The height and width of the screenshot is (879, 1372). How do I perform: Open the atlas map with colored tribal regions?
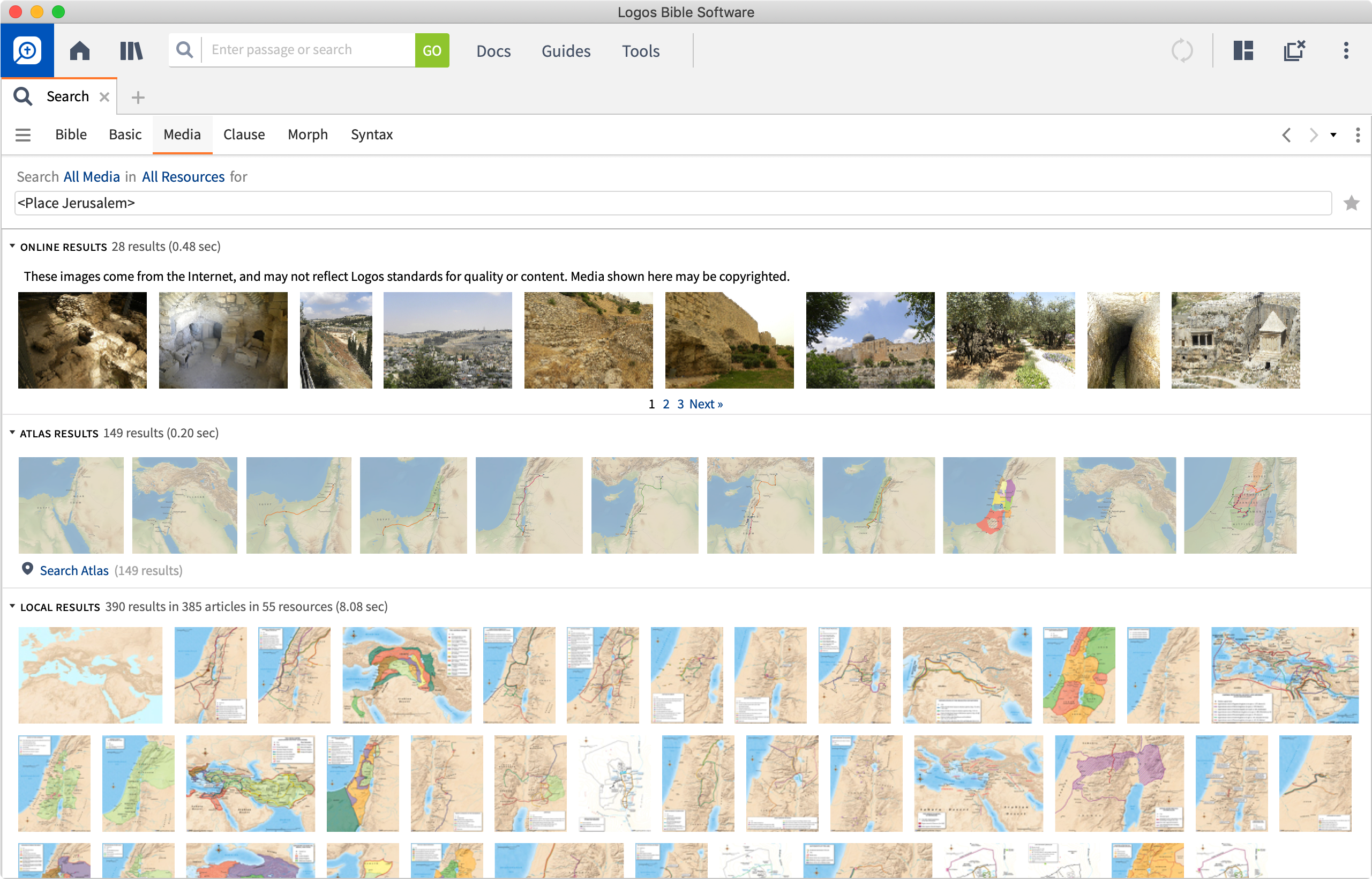coord(999,505)
